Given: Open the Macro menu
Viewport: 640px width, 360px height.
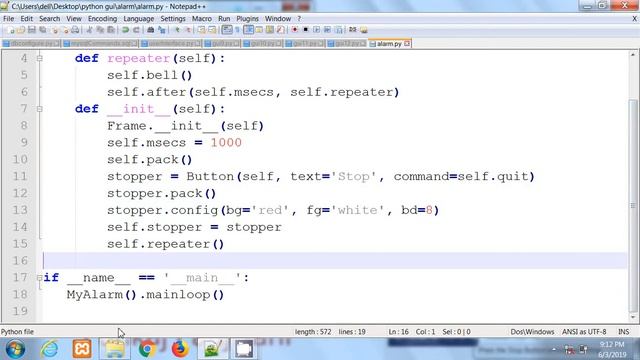Looking at the screenshot, I should [x=202, y=19].
